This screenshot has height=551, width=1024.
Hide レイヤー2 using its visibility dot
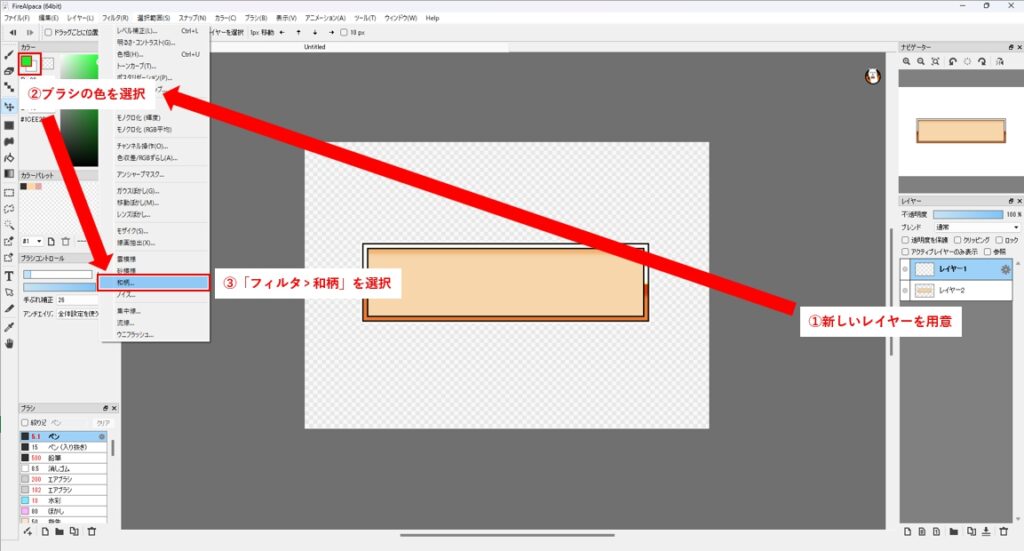pos(905,290)
